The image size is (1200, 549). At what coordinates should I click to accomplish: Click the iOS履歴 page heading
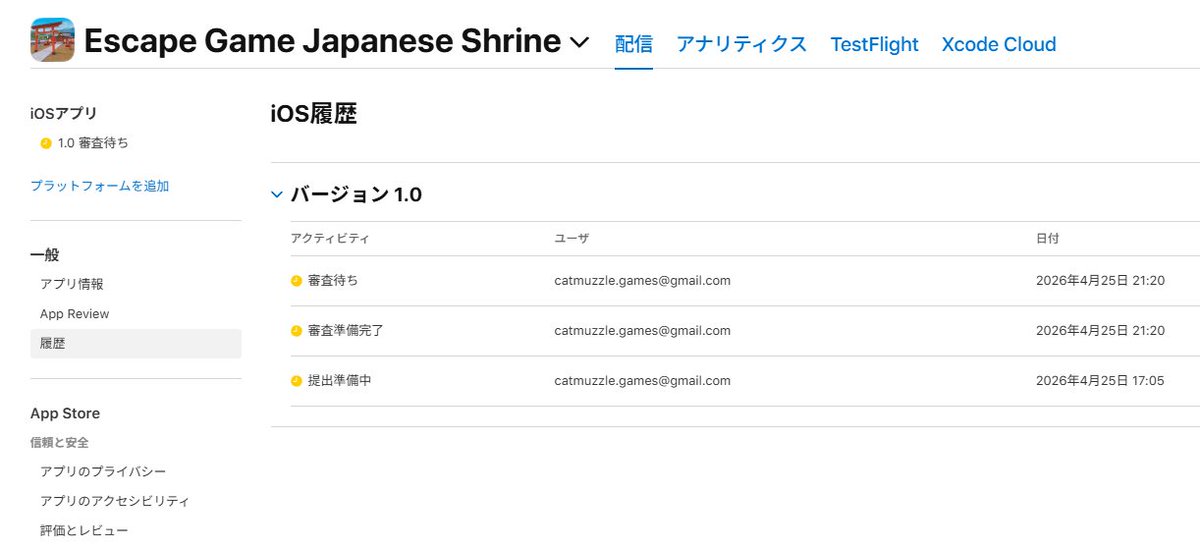click(x=314, y=114)
